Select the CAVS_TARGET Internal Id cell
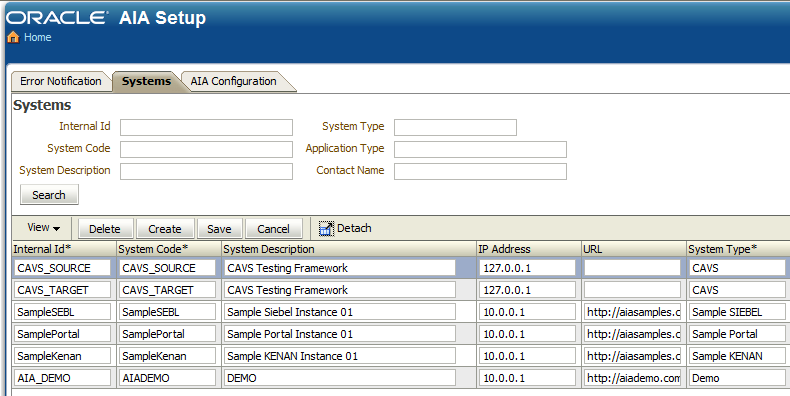Screen dimensions: 790x396 [62, 290]
